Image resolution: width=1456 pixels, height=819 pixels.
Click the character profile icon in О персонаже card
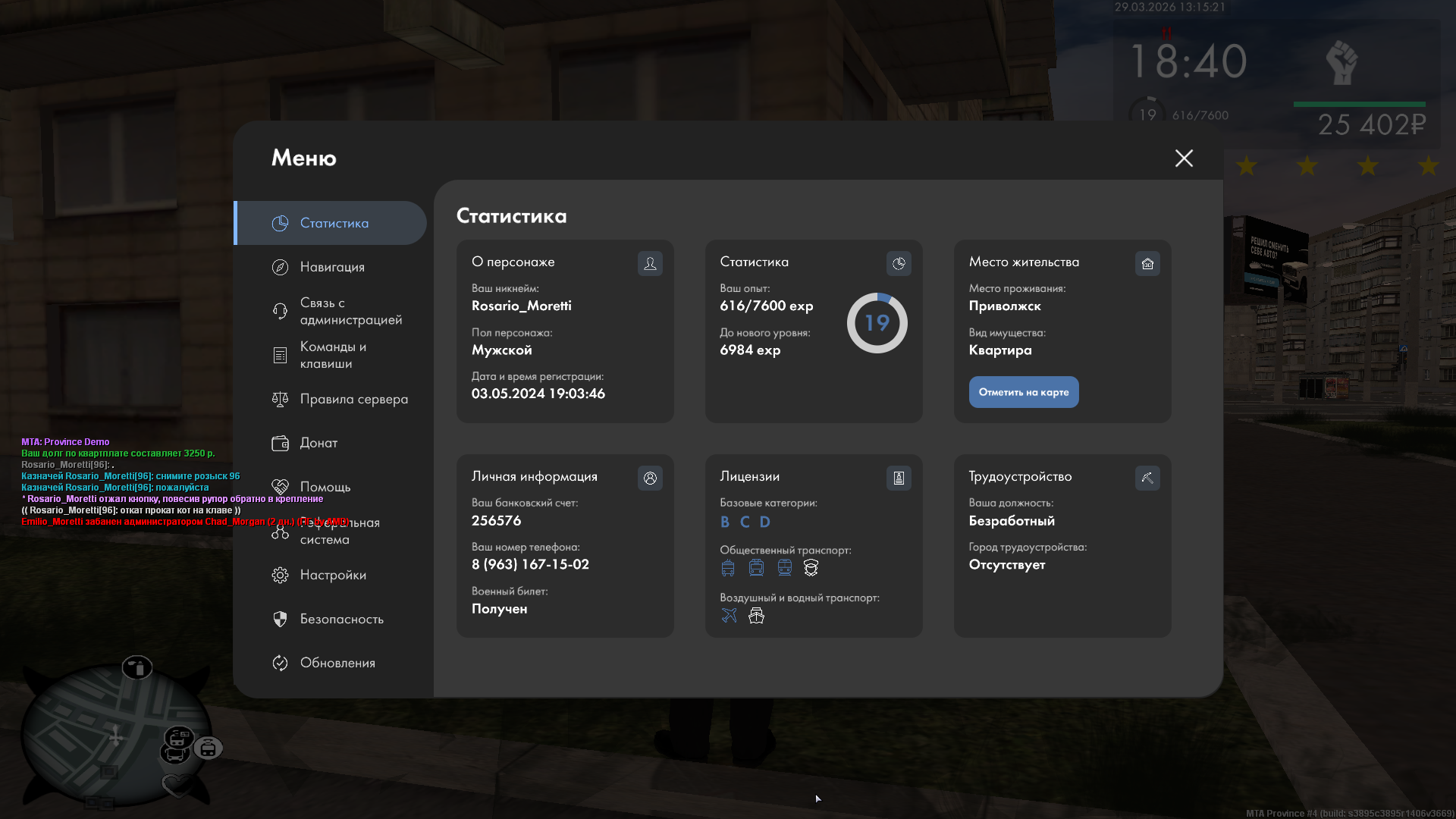(x=650, y=263)
